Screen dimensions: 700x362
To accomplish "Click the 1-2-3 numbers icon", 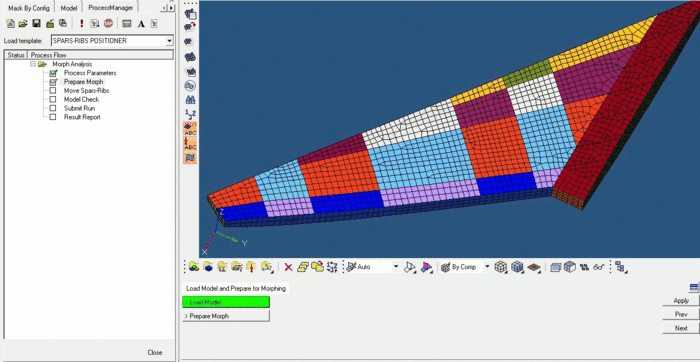I will tap(190, 114).
